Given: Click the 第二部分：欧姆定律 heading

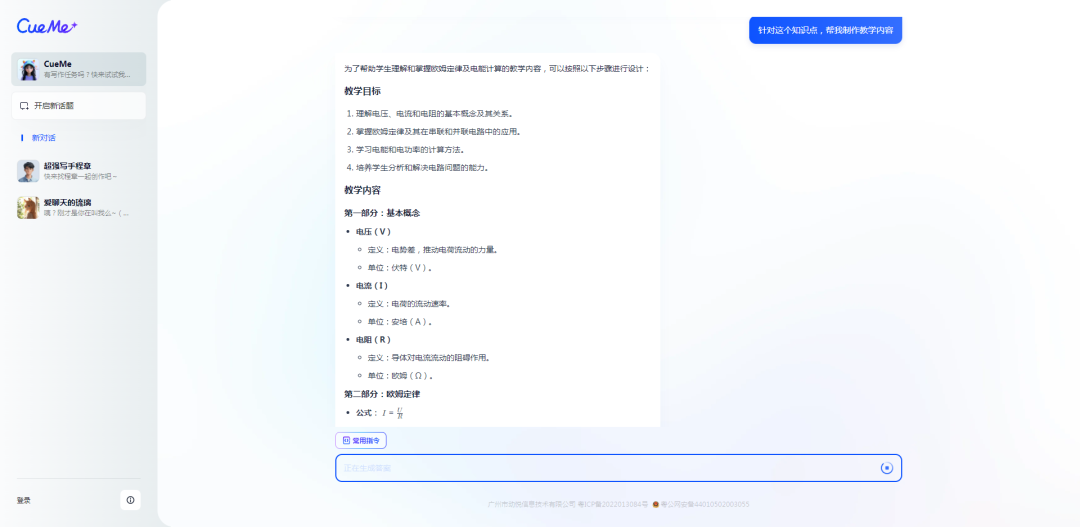Looking at the screenshot, I should [382, 394].
